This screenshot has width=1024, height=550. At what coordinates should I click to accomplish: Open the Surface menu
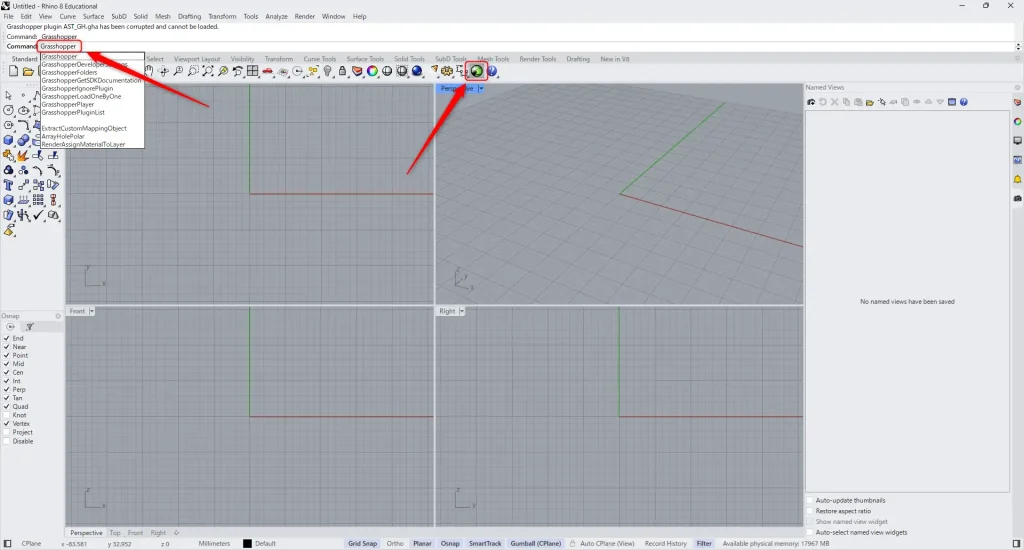coord(93,17)
